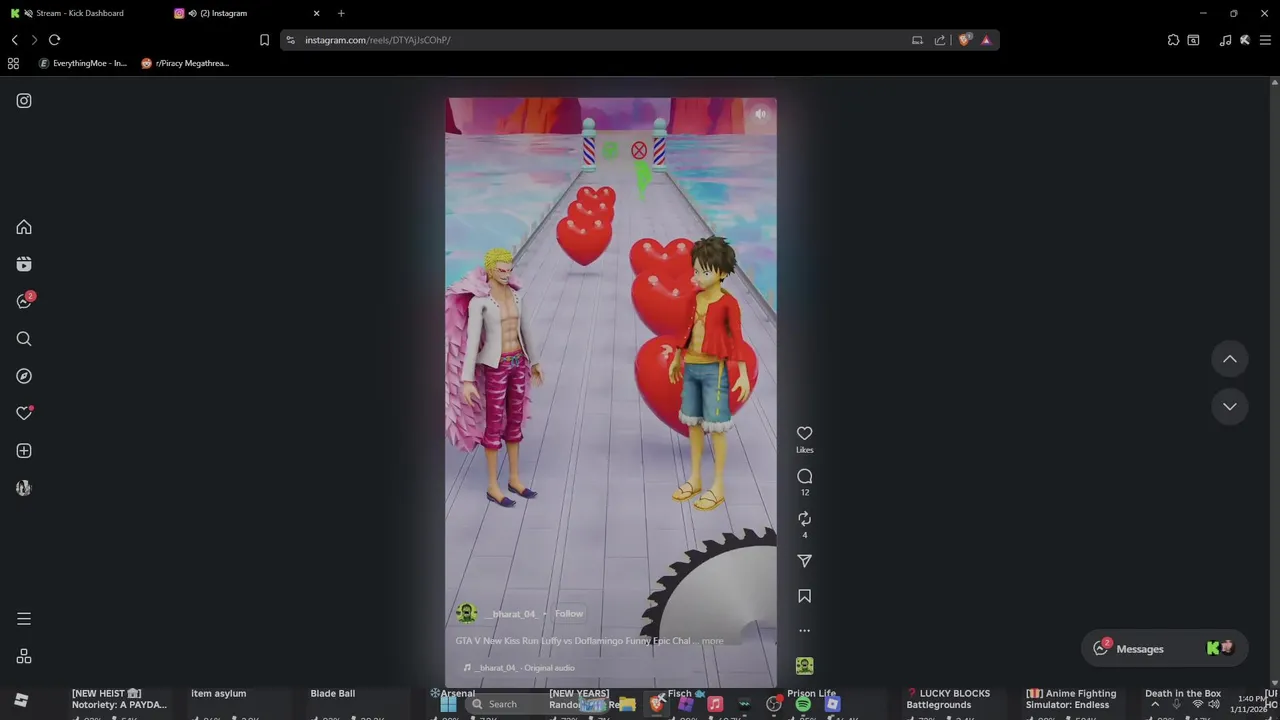Open Spotify from the taskbar
The width and height of the screenshot is (1280, 720).
point(803,704)
